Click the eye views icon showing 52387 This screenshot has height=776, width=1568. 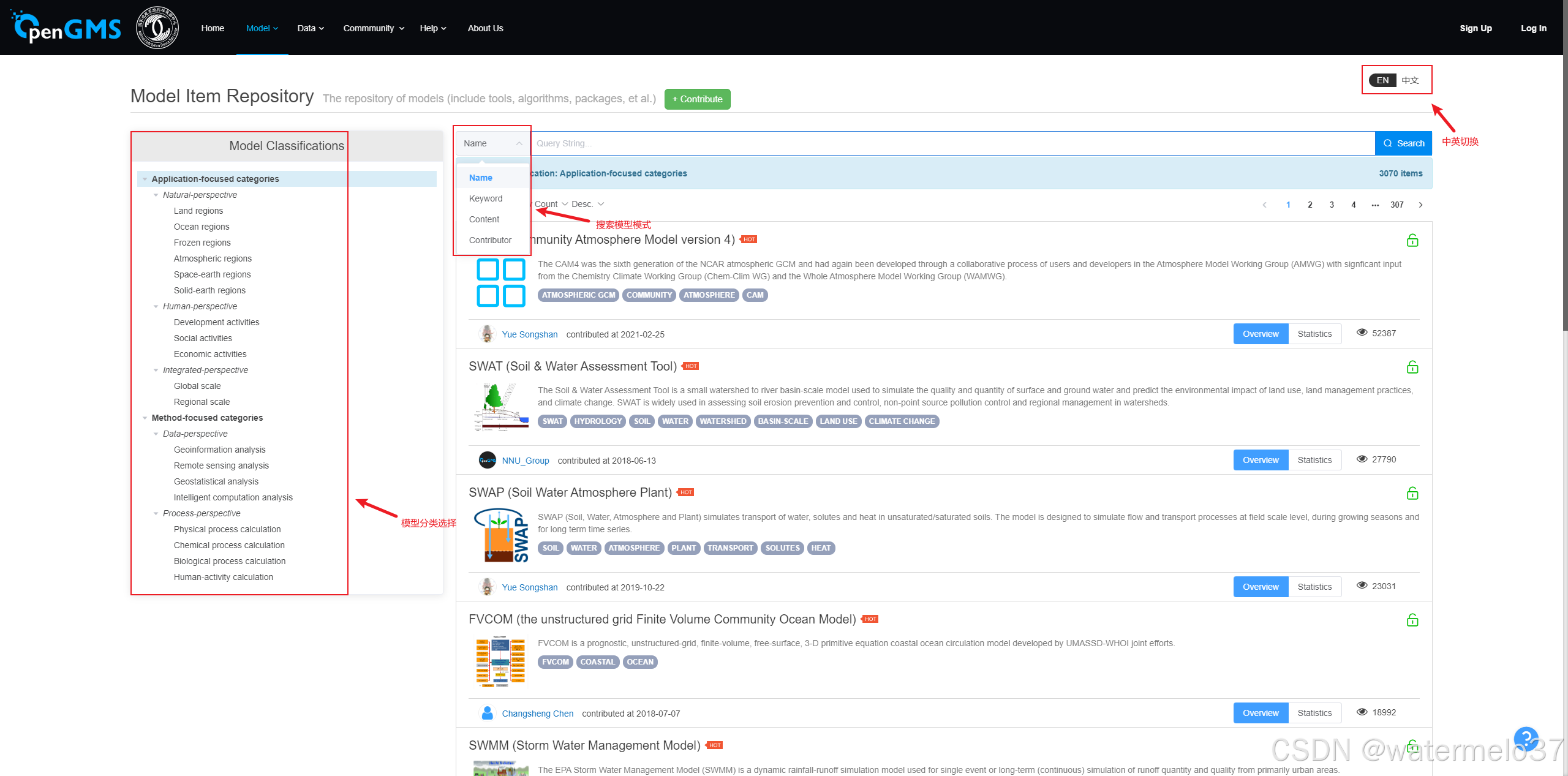(x=1362, y=333)
